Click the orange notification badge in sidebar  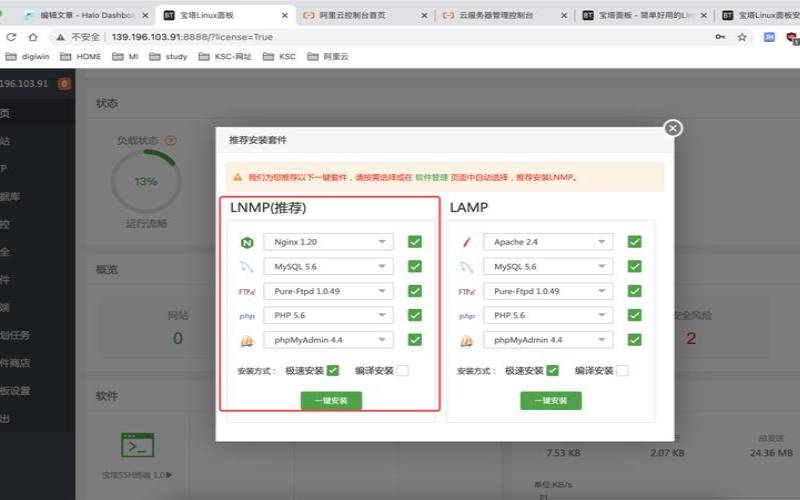tap(64, 84)
